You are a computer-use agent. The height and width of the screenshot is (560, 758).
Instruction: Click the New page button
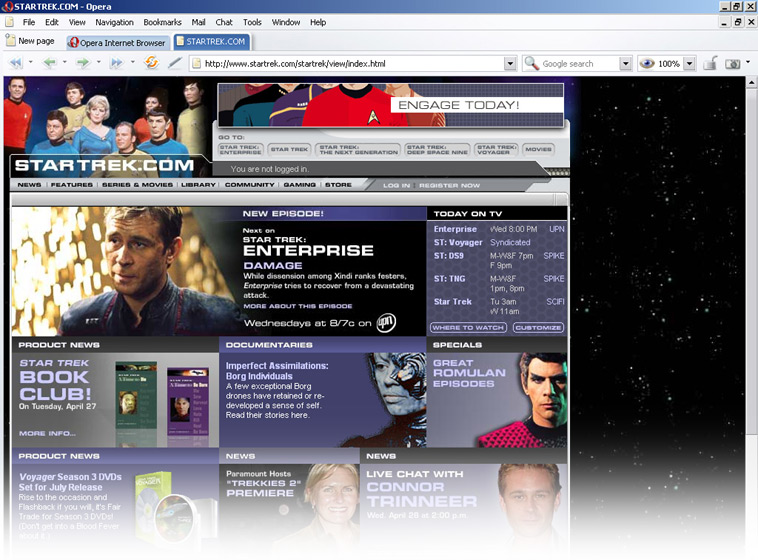(30, 41)
